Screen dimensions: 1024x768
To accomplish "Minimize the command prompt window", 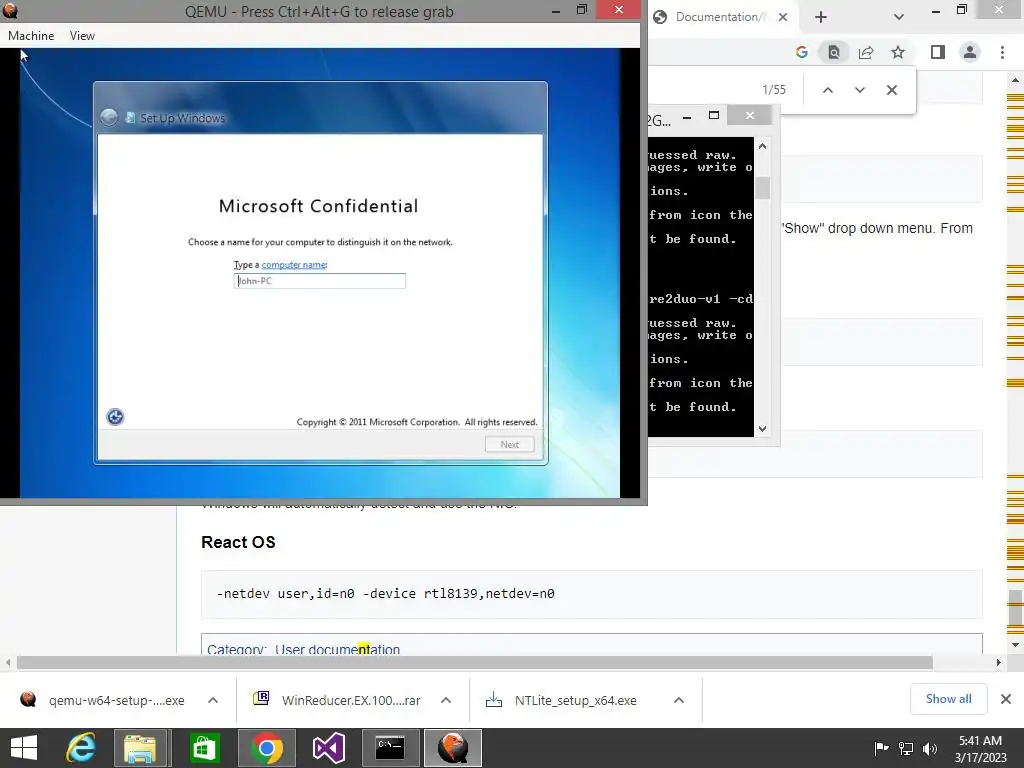I will (x=687, y=118).
